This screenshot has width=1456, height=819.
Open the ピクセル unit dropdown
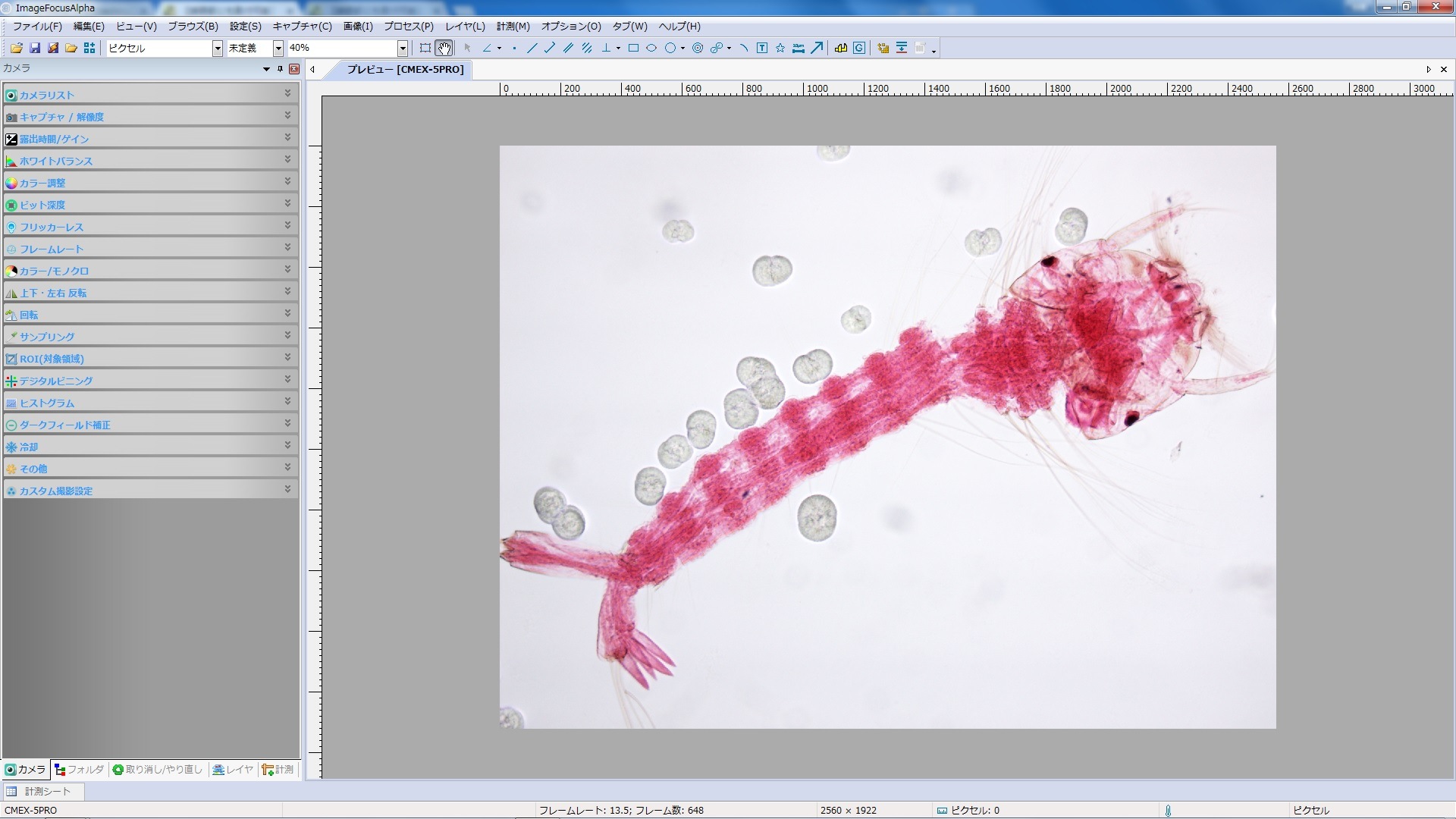coord(217,48)
